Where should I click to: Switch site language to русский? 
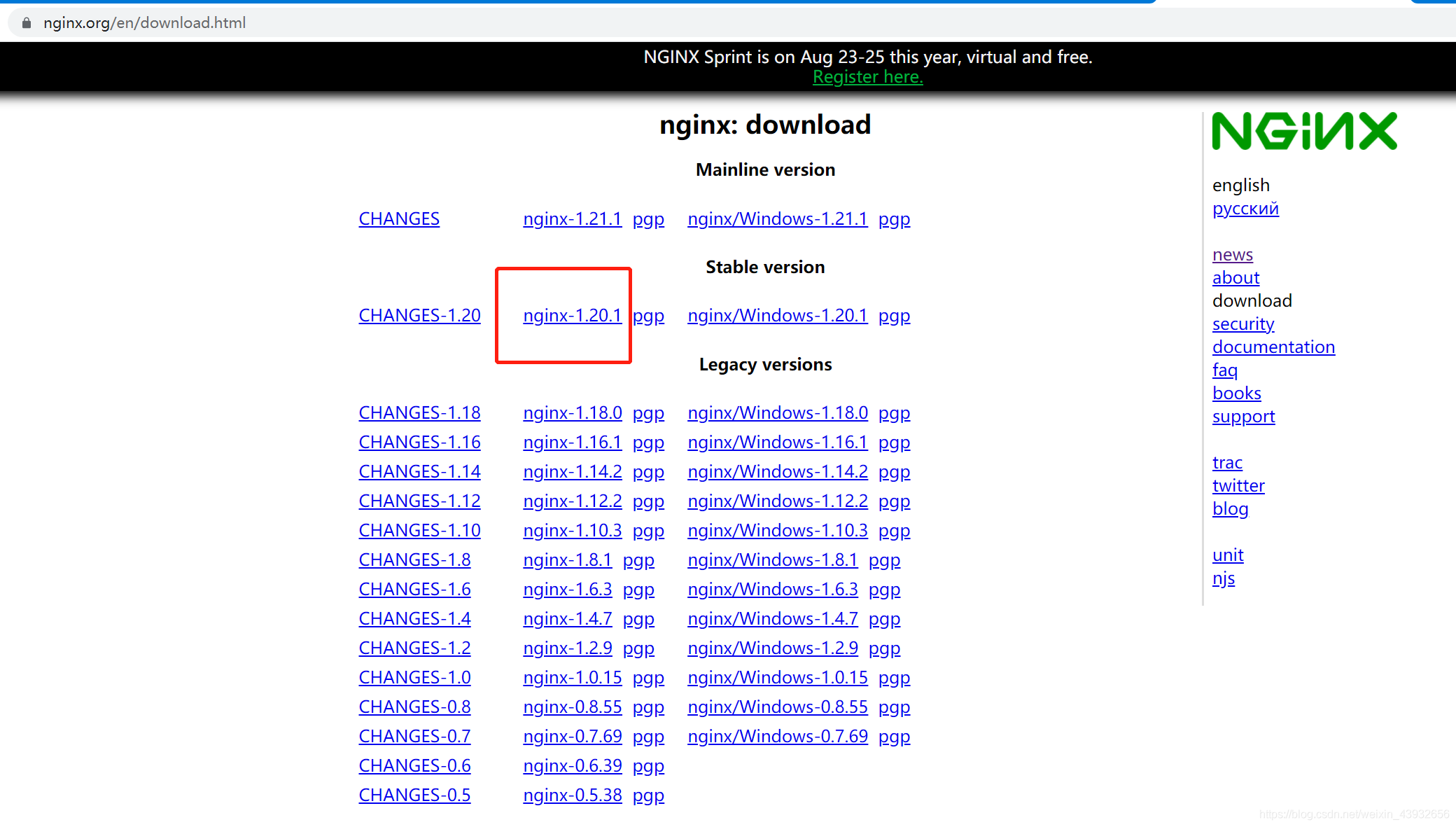[1245, 208]
